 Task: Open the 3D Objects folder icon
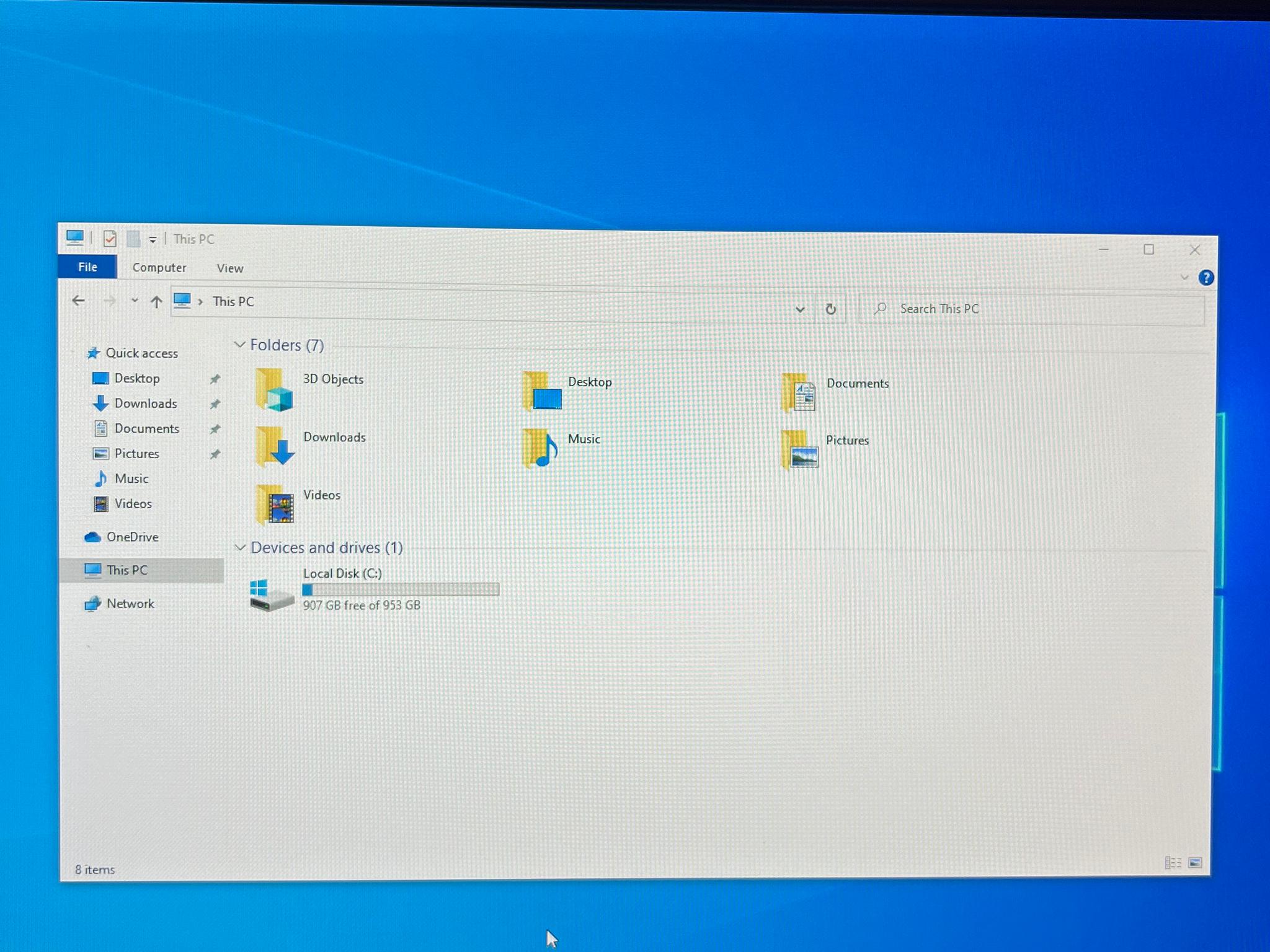[x=274, y=390]
